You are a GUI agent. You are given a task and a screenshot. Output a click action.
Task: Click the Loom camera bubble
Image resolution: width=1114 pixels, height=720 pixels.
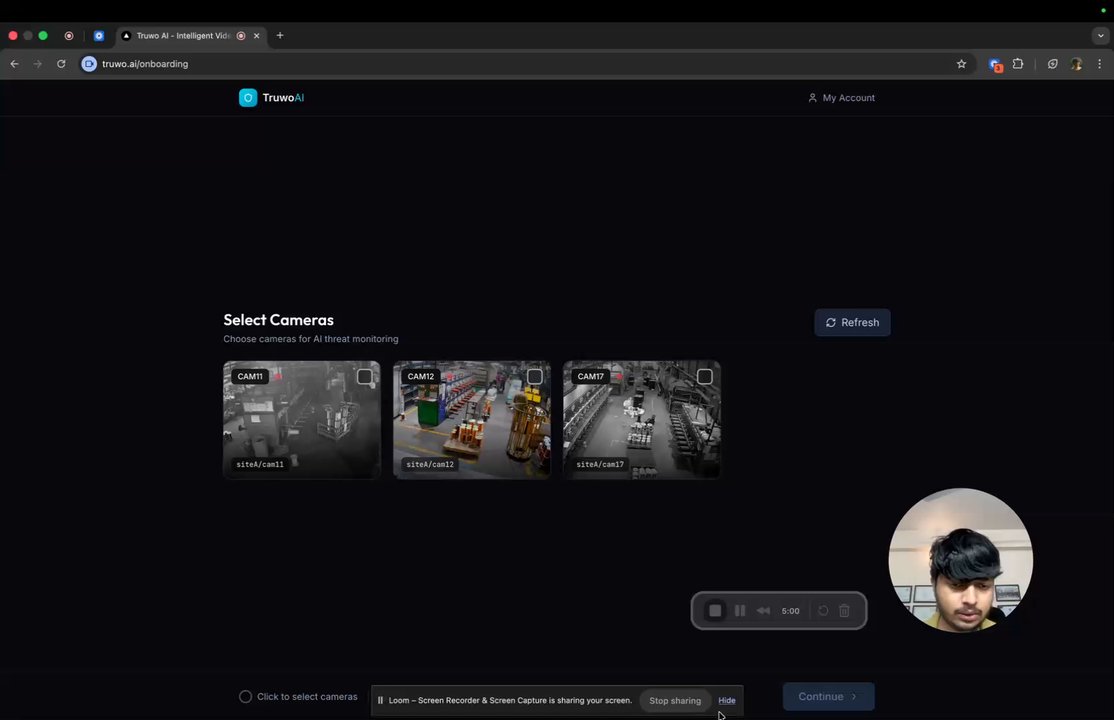[x=961, y=560]
